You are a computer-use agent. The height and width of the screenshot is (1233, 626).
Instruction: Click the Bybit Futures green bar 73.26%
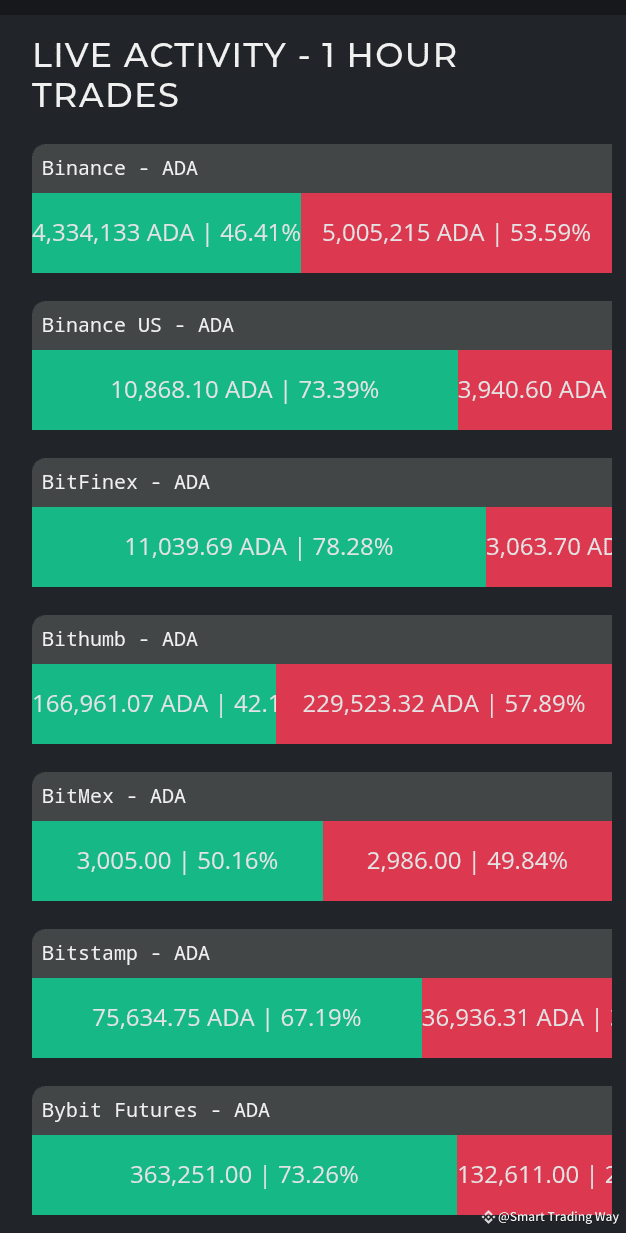point(245,1175)
